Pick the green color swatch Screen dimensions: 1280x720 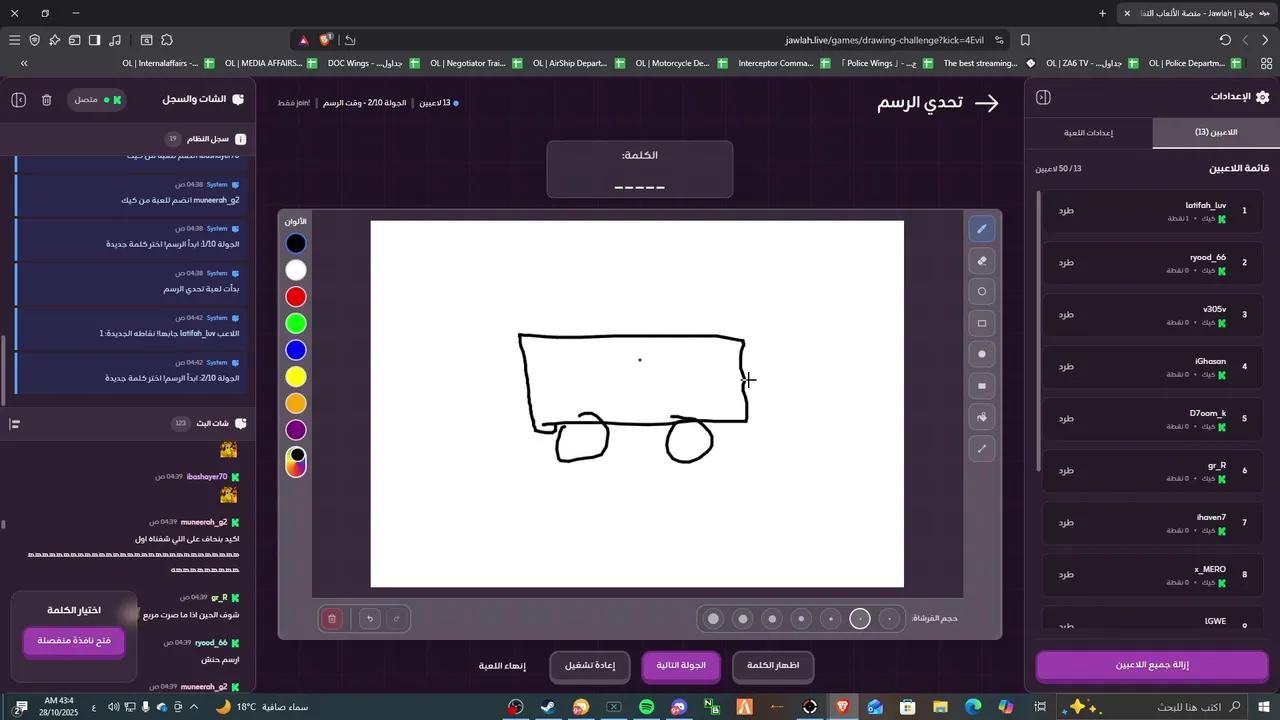click(296, 324)
